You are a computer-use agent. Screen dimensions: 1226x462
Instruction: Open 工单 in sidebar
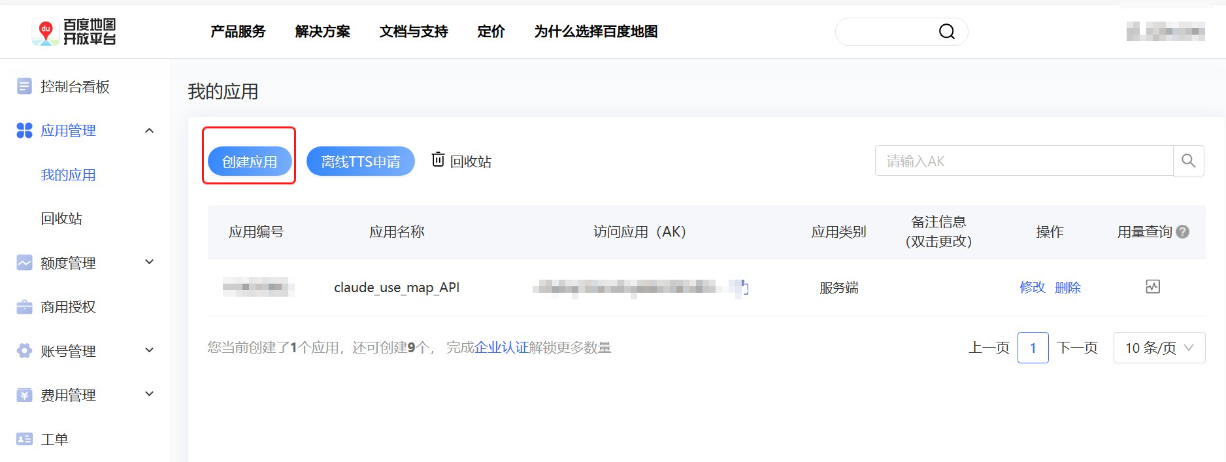point(54,439)
